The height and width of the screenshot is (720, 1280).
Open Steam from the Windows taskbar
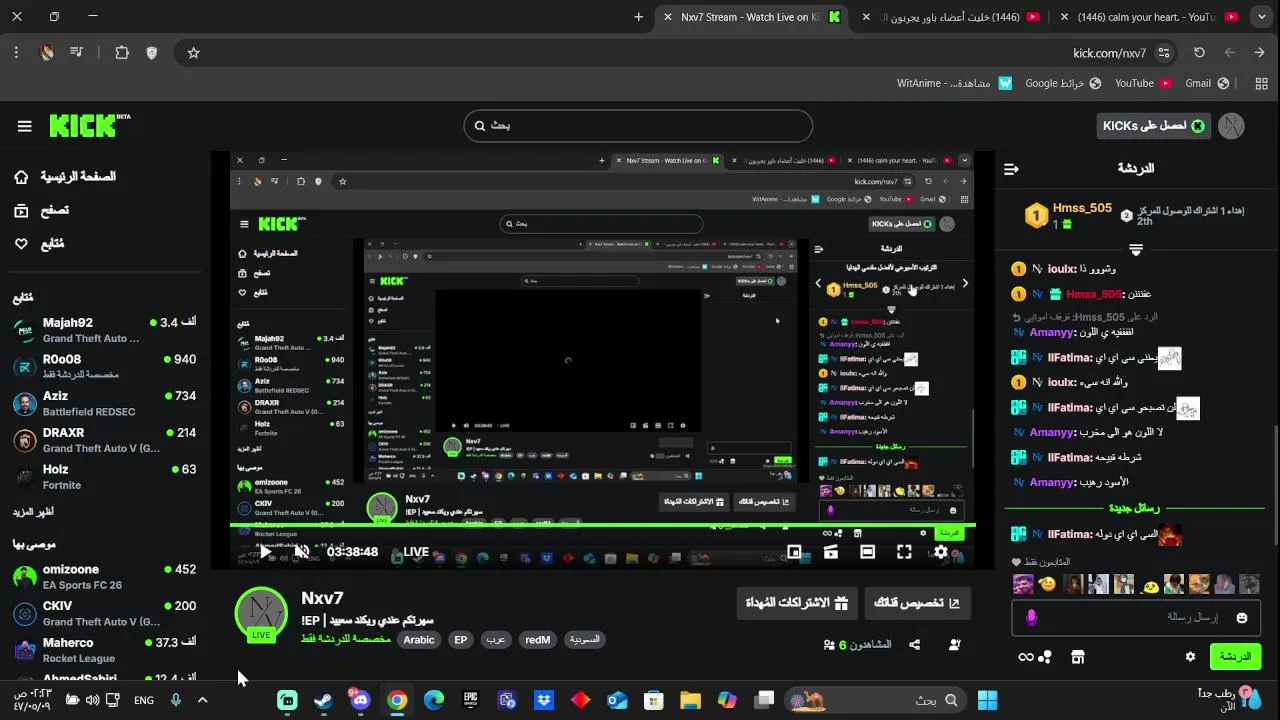pos(324,701)
